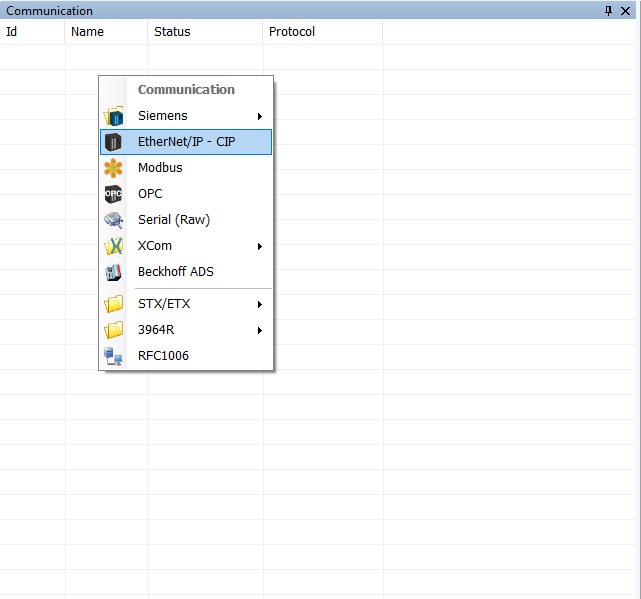Open the Siemens menu entry
The height and width of the screenshot is (599, 641).
pos(186,116)
